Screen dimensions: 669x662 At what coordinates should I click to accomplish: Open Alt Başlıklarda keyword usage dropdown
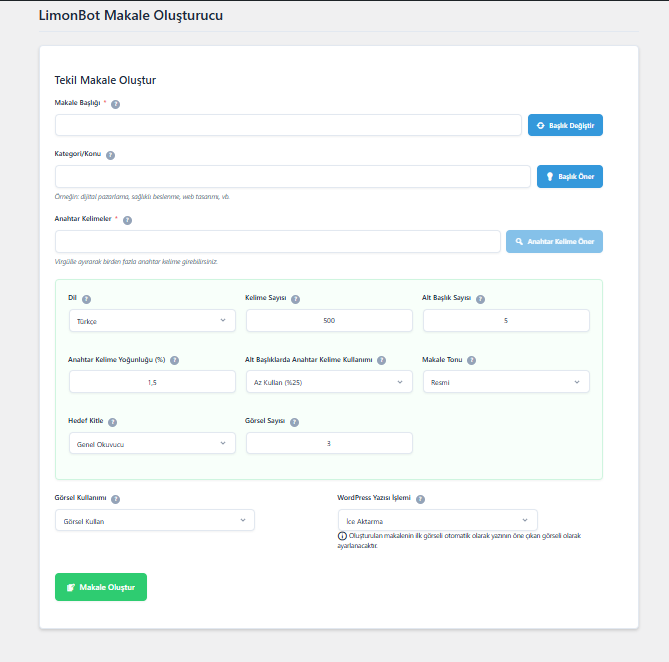pyautogui.click(x=329, y=382)
